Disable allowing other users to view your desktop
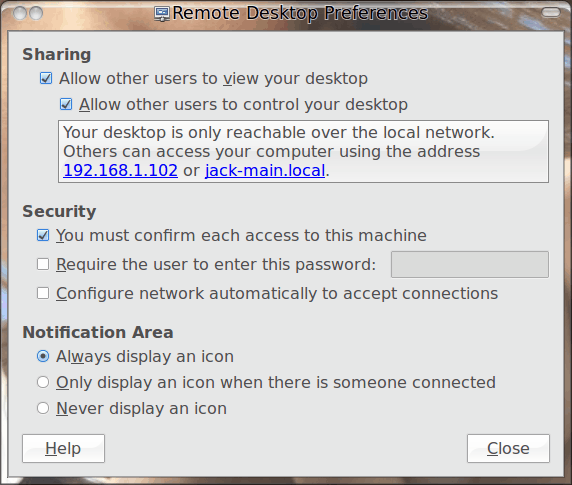 (x=46, y=78)
